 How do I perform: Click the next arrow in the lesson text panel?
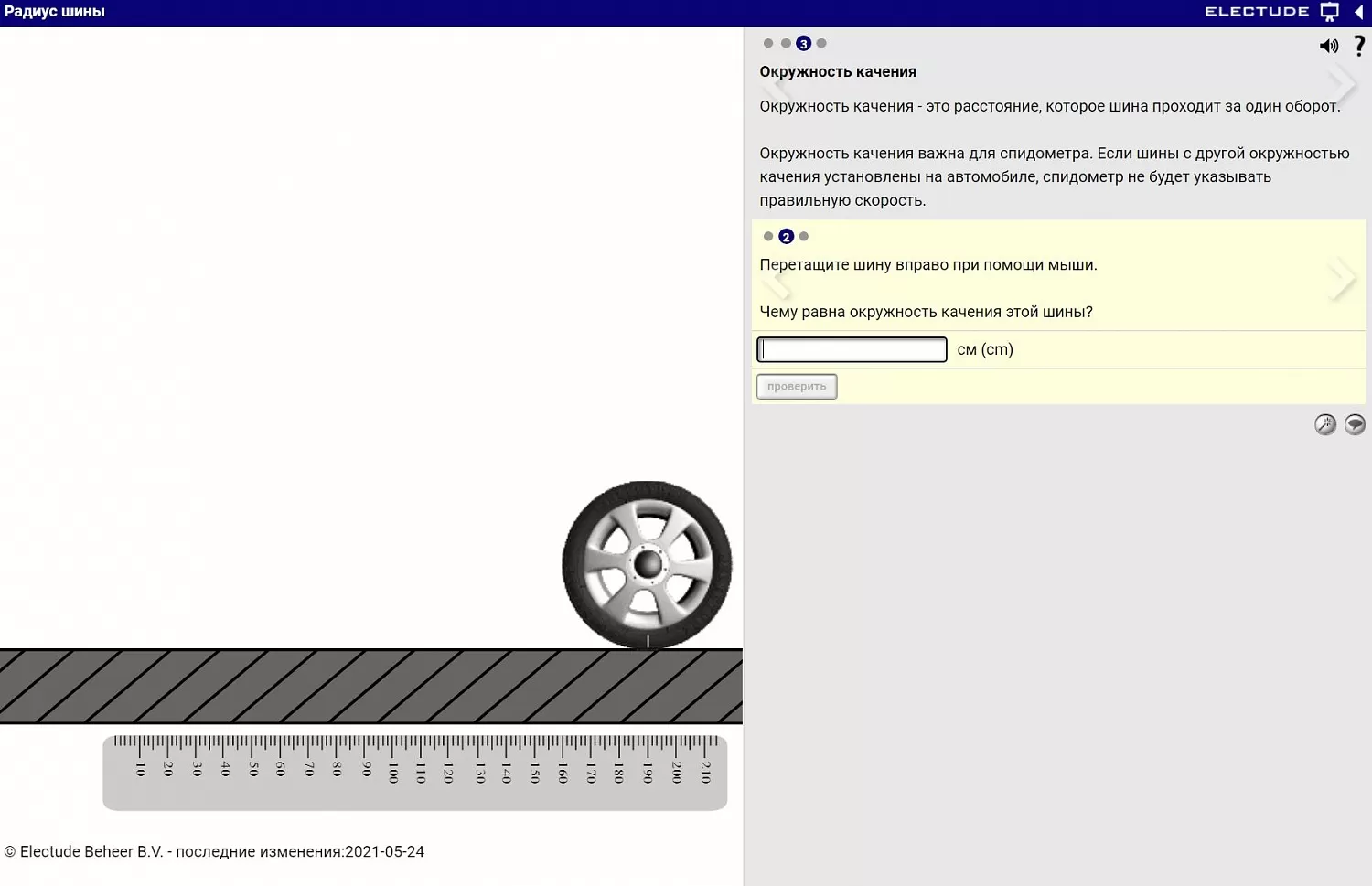[1342, 84]
